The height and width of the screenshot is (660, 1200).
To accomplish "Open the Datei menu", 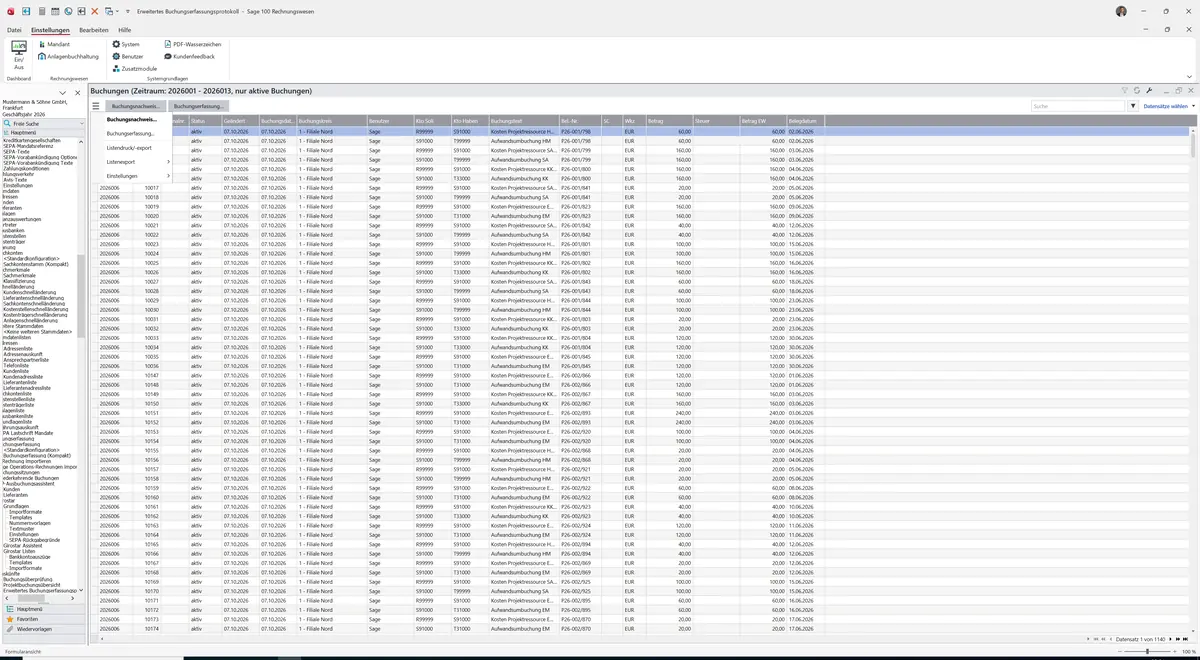I will coord(14,30).
